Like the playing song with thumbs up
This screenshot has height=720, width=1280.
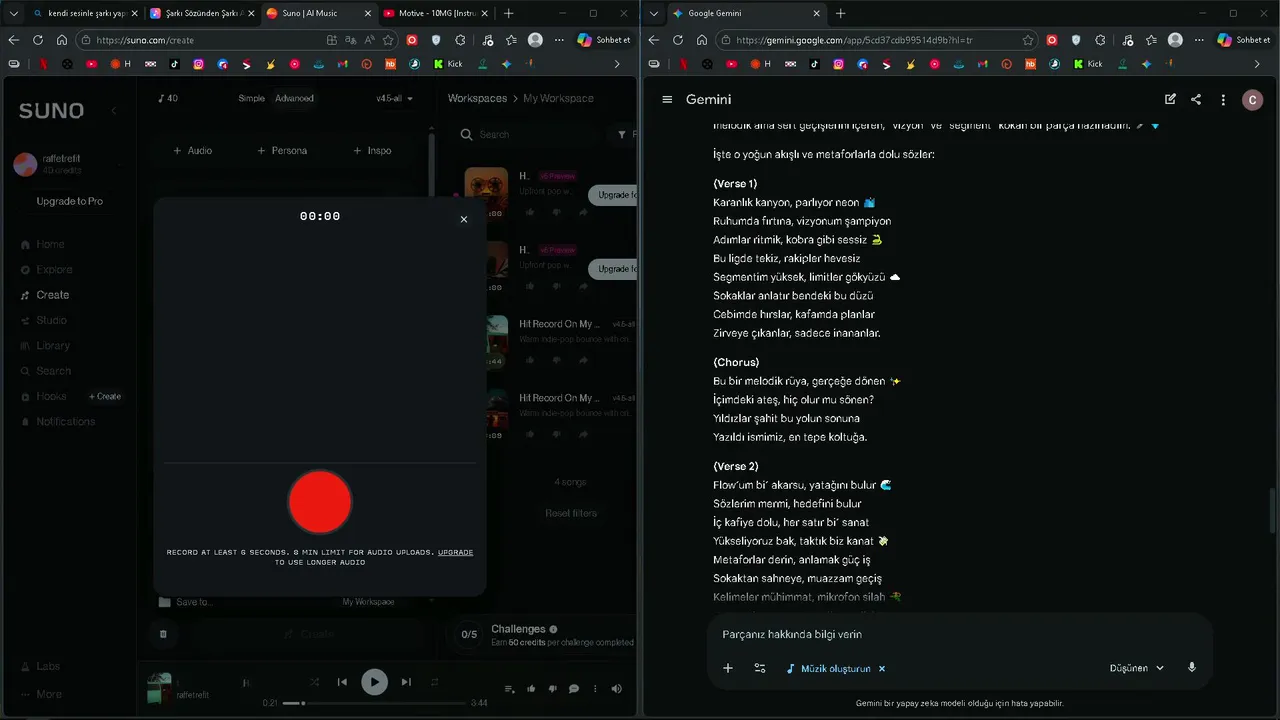coord(531,689)
